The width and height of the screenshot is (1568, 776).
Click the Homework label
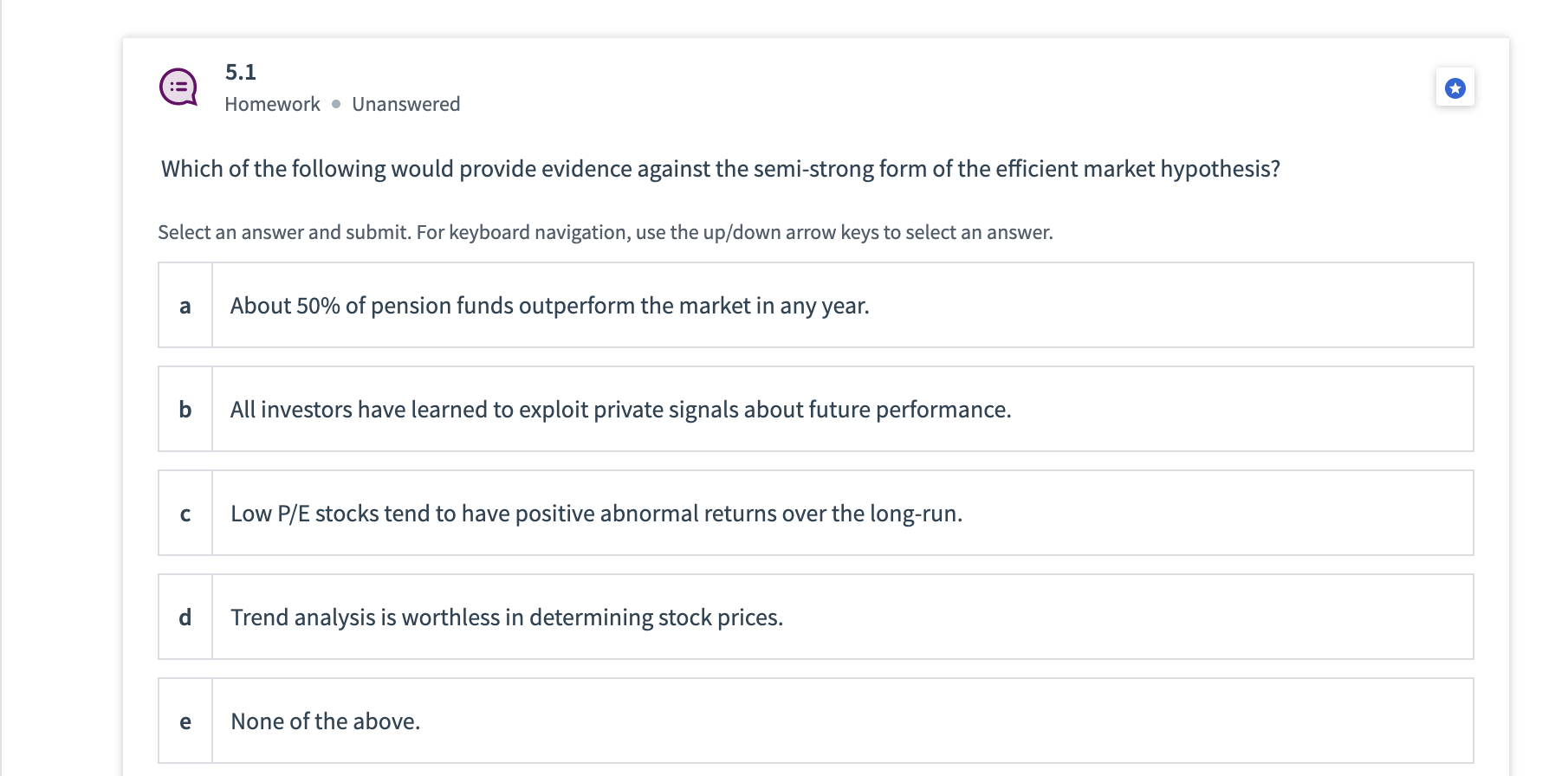[272, 104]
